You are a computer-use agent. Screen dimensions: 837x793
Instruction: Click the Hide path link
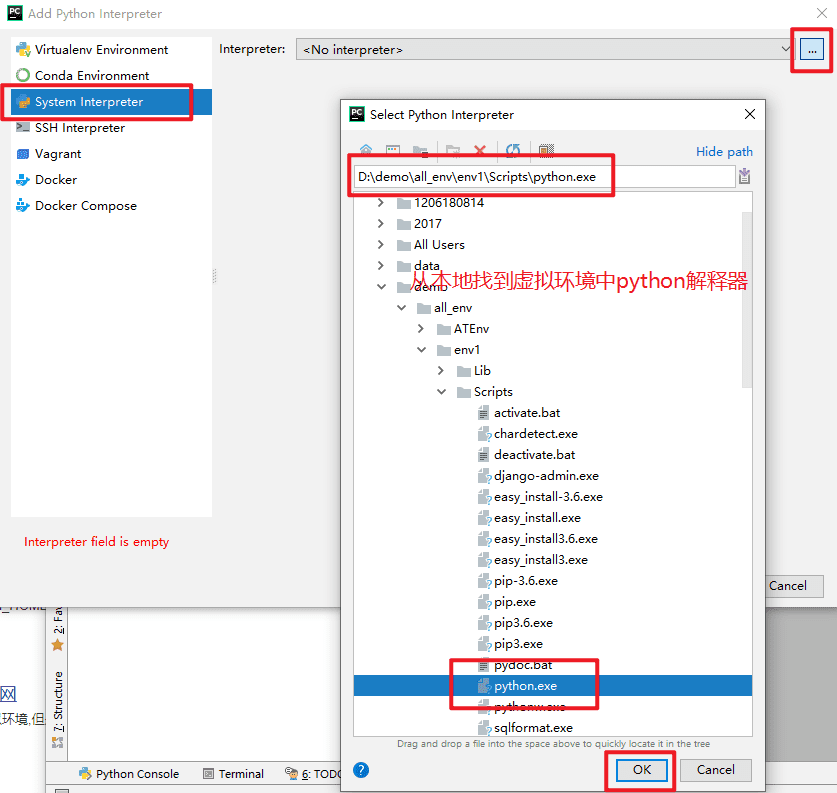pyautogui.click(x=724, y=152)
